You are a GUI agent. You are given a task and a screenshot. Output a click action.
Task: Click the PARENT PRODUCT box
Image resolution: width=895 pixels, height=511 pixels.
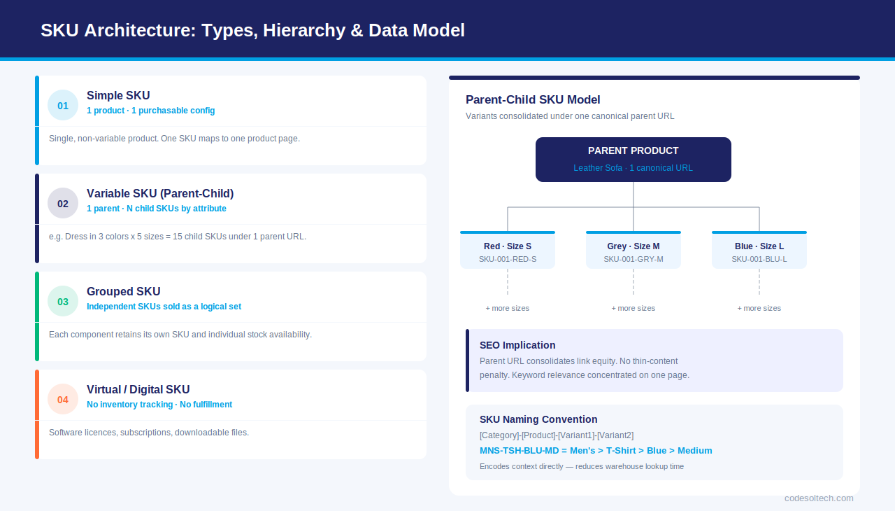(633, 159)
